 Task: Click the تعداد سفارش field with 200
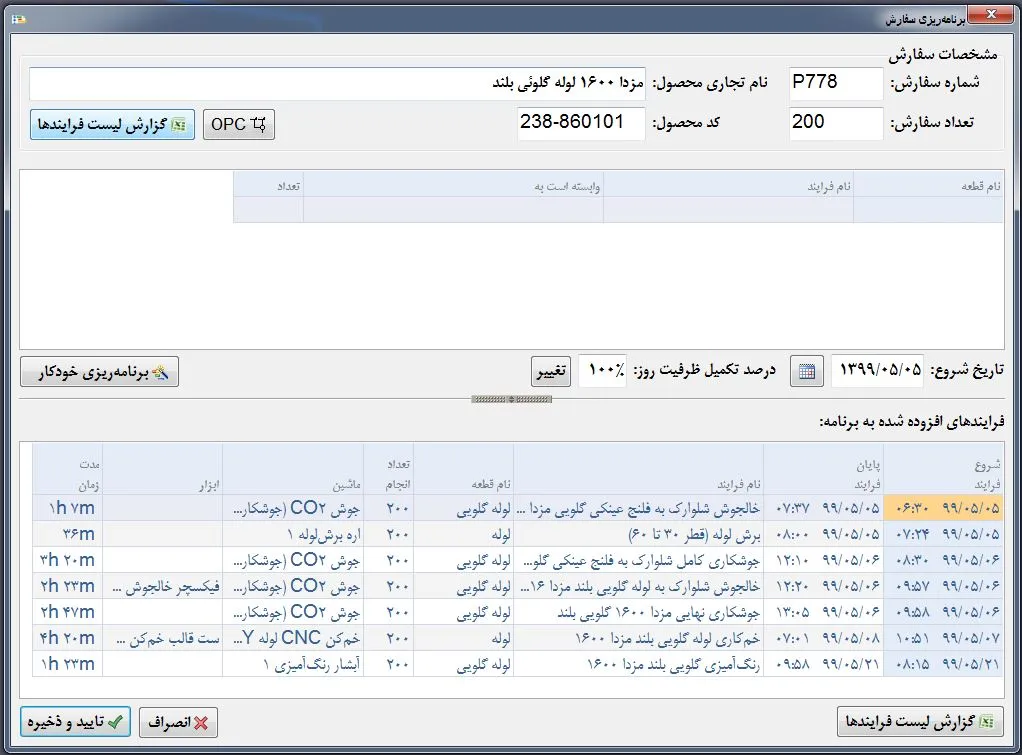click(835, 124)
